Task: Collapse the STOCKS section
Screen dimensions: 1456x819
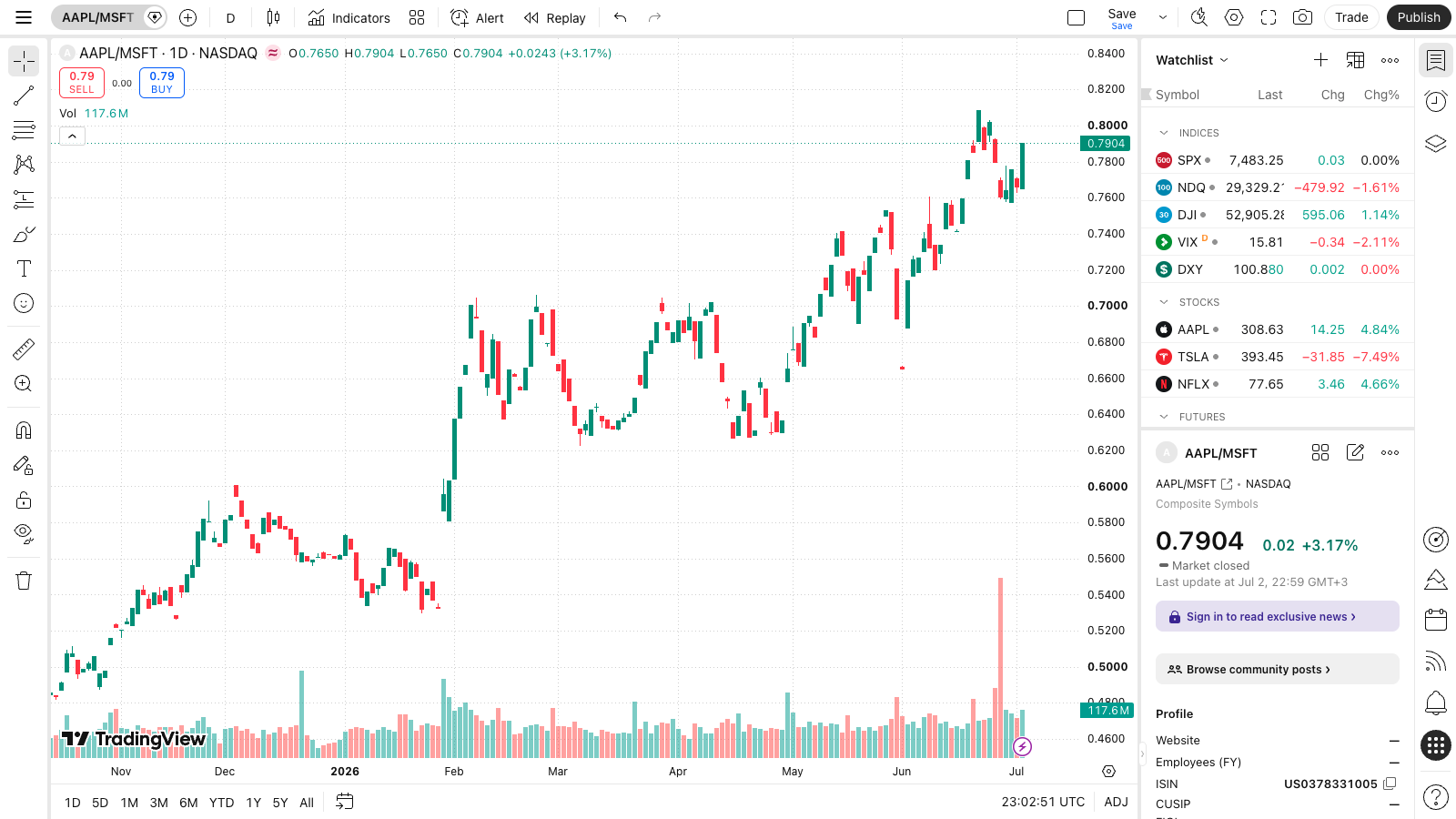Action: pos(1164,302)
